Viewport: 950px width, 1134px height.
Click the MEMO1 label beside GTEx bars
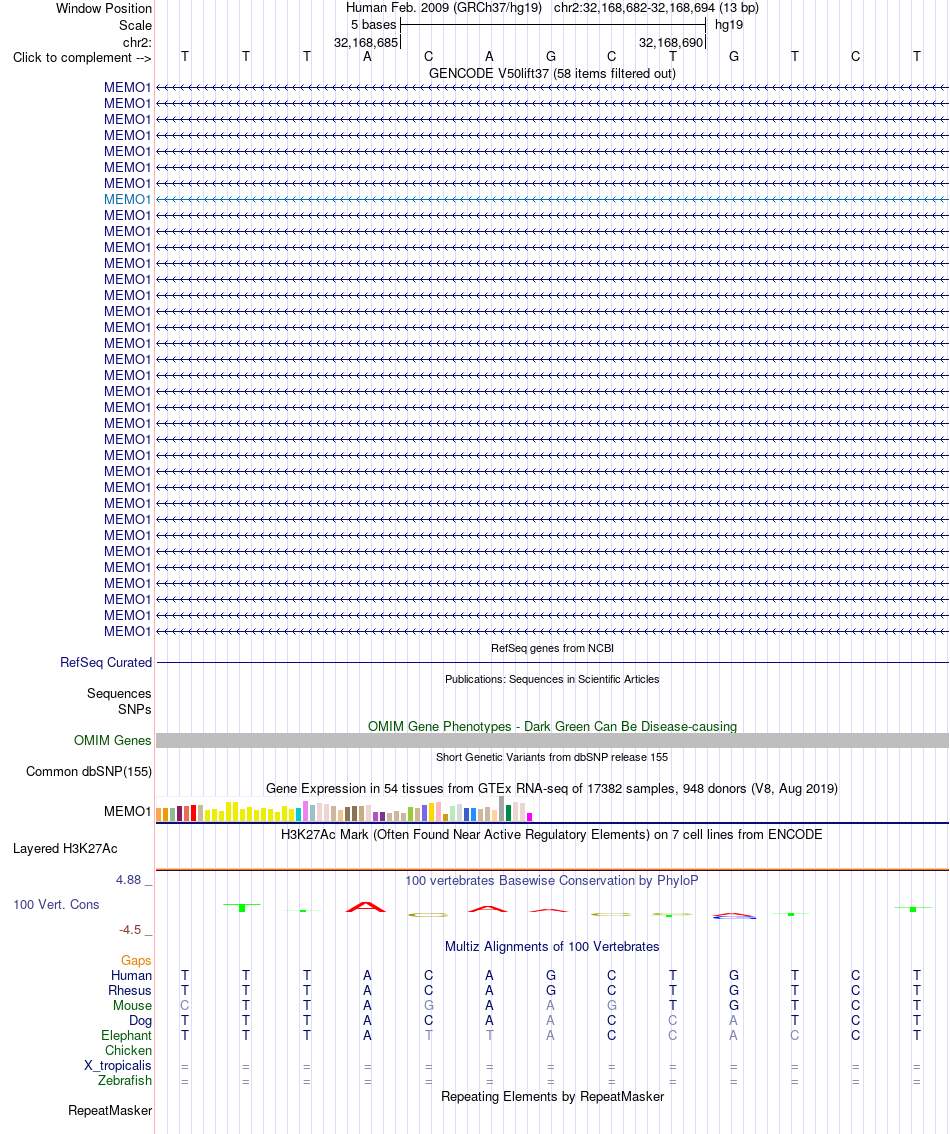coord(127,811)
